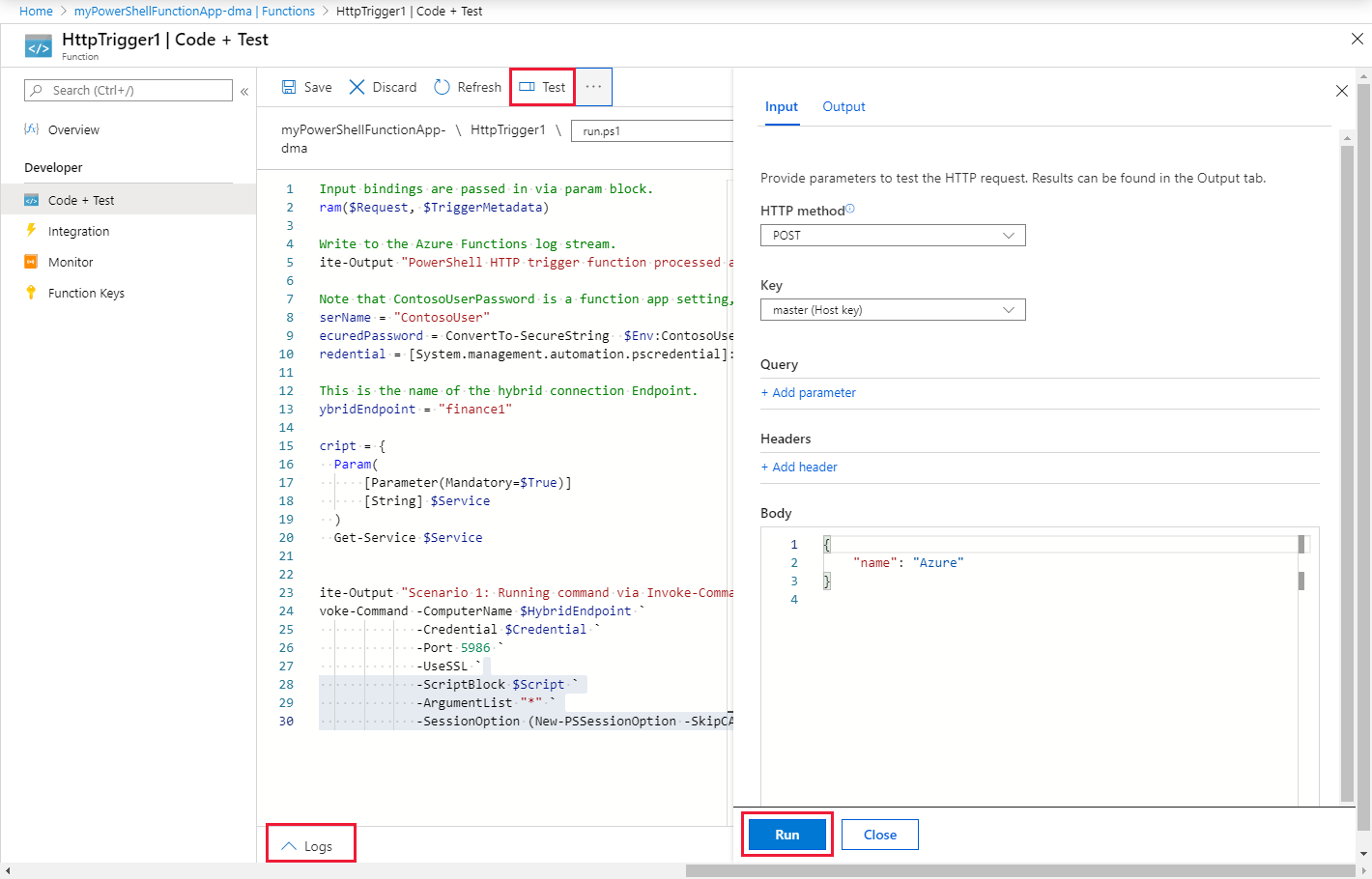The height and width of the screenshot is (879, 1372).
Task: Open the ellipsis more options menu
Action: point(593,87)
